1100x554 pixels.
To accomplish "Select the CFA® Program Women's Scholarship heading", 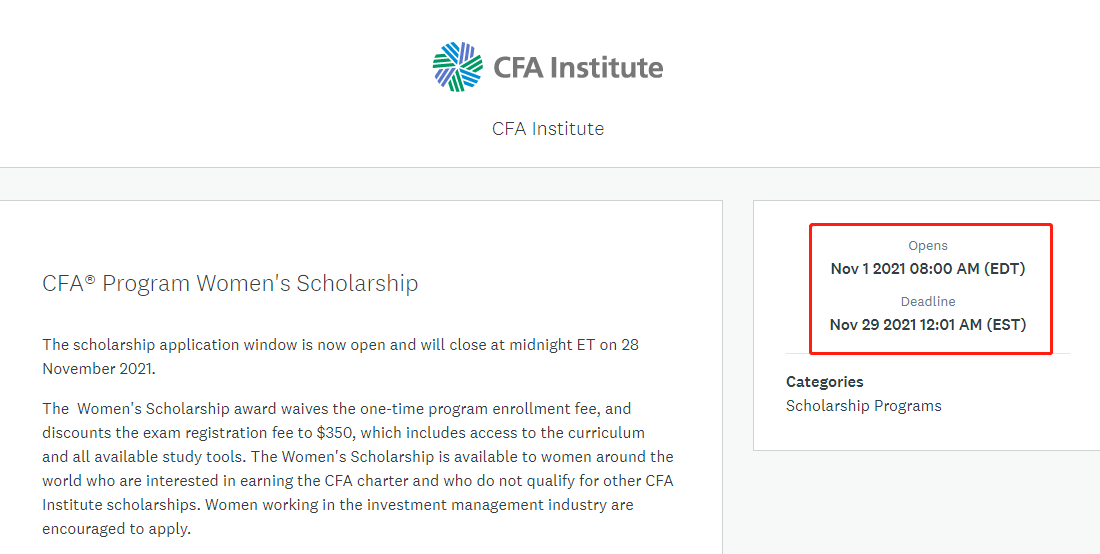I will click(x=230, y=283).
